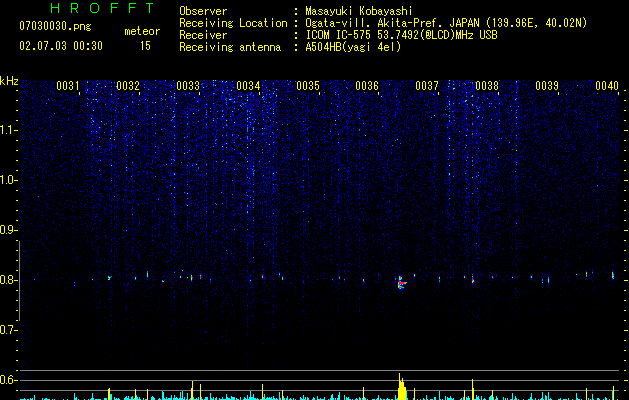The image size is (629, 400).
Task: Click time marker 0039
Action: 547,86
